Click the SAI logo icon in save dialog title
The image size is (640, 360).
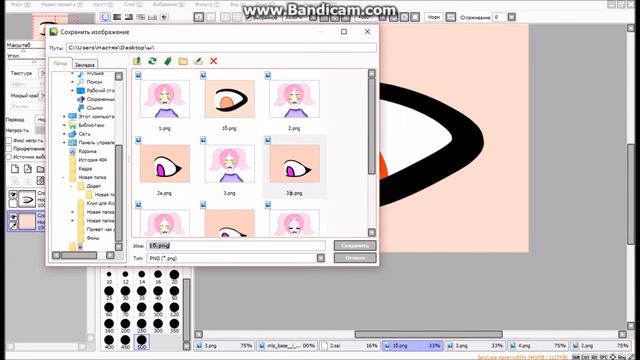coord(53,32)
